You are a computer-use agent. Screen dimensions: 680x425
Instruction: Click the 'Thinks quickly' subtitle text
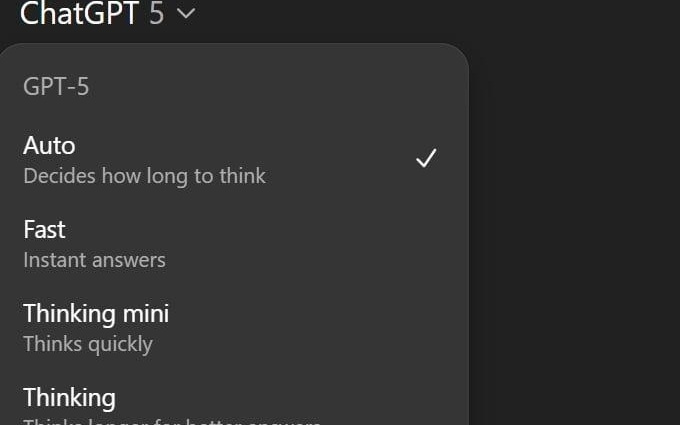[88, 344]
